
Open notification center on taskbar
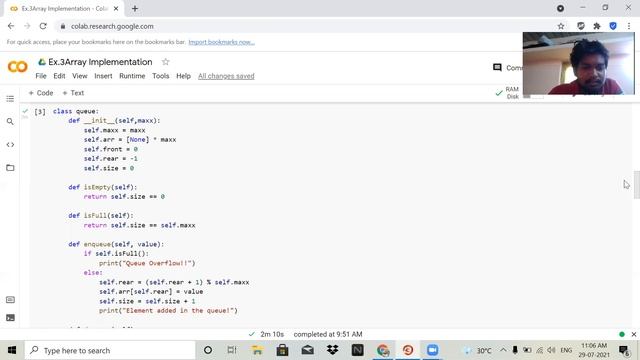(x=623, y=350)
